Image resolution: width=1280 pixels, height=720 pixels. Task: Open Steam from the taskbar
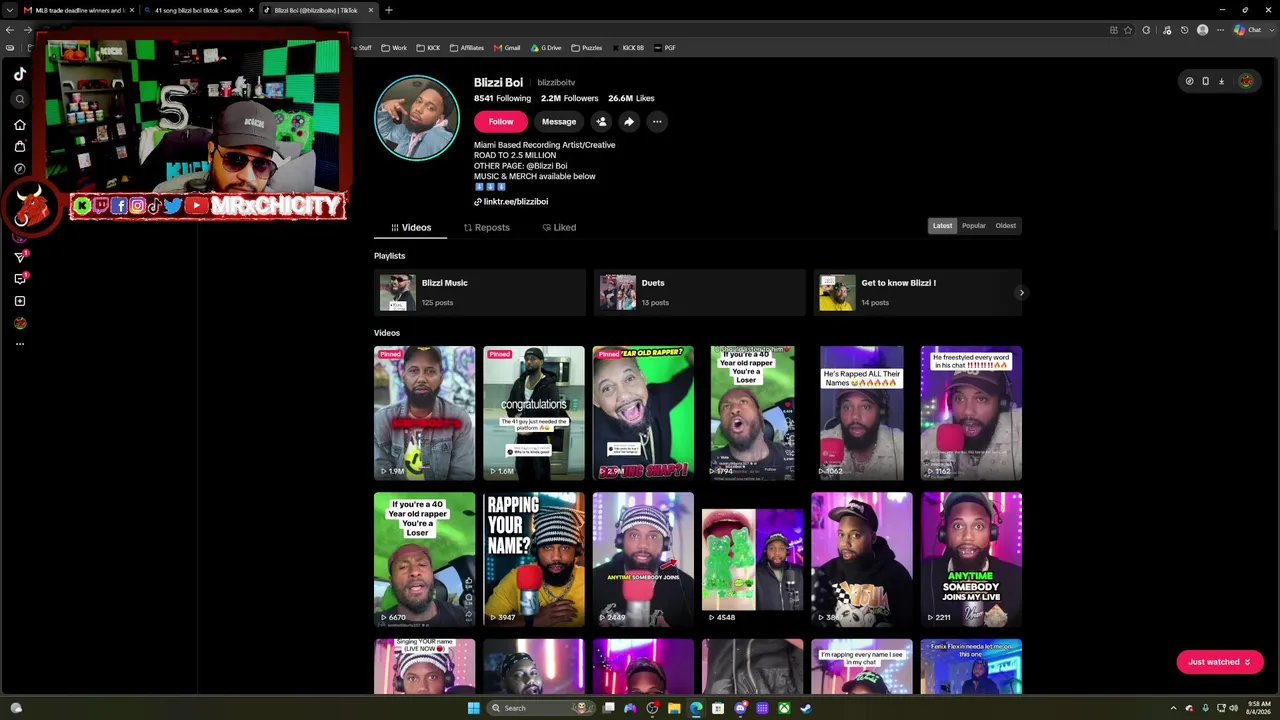806,708
